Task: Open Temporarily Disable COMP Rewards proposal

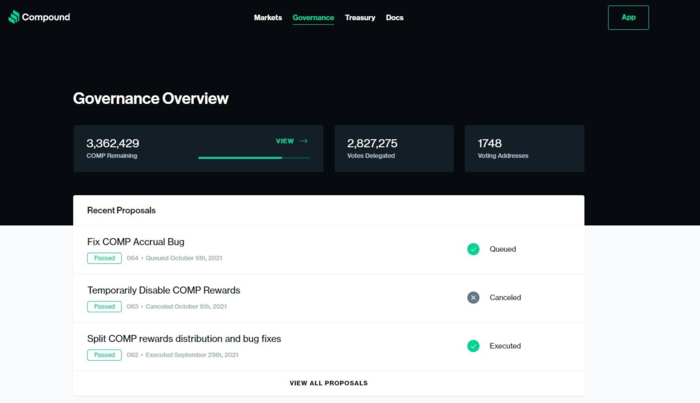Action: pos(164,290)
